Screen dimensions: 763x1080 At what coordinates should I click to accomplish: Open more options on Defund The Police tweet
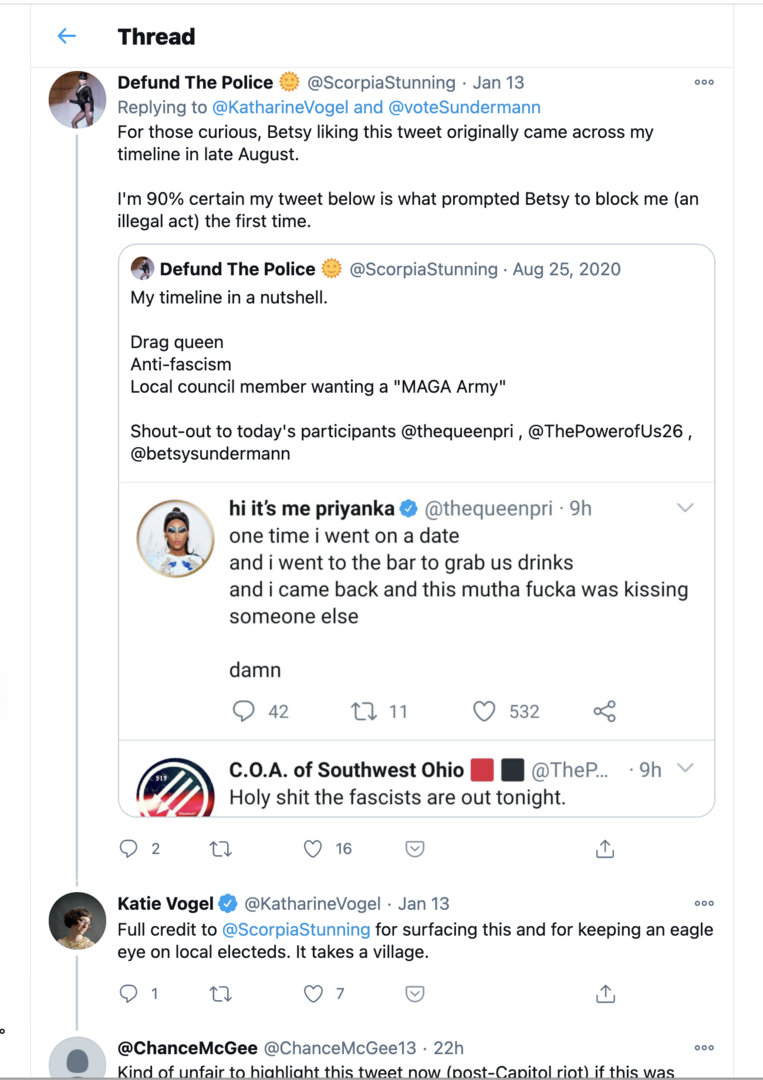[704, 82]
